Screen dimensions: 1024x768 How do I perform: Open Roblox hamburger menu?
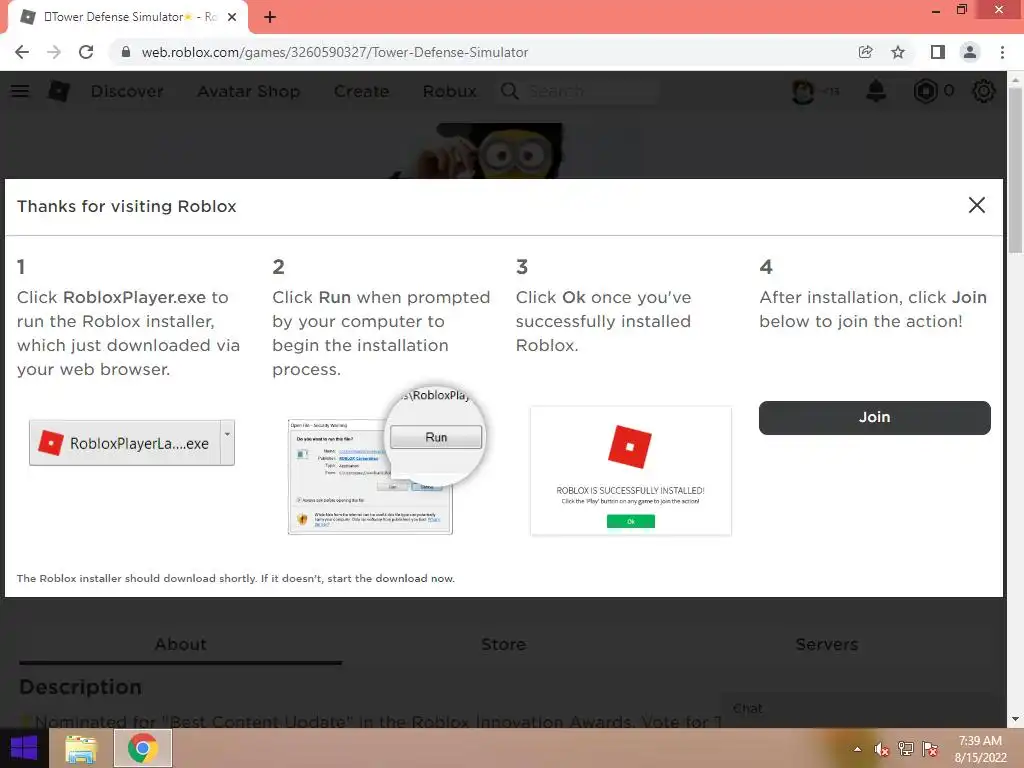[x=20, y=91]
